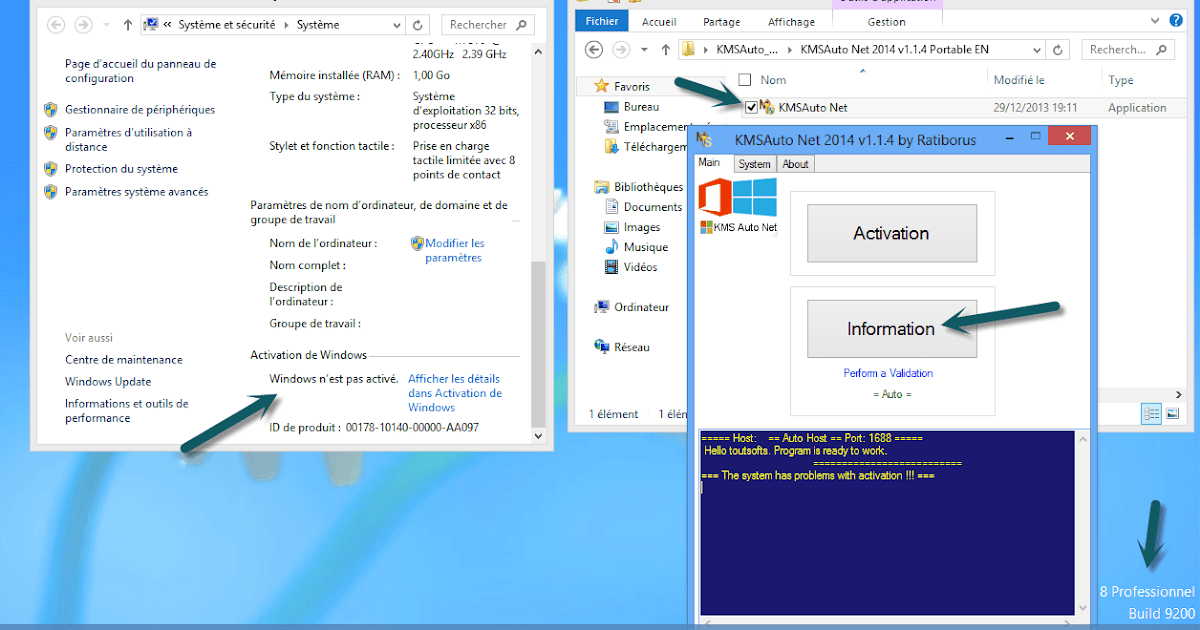Go up one folder level in Explorer
Viewport: 1200px width, 630px height.
click(665, 49)
